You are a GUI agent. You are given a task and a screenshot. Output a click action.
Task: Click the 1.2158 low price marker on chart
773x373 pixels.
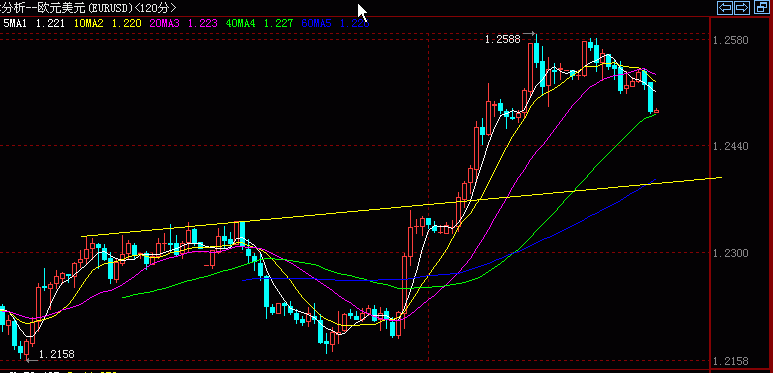tap(57, 354)
